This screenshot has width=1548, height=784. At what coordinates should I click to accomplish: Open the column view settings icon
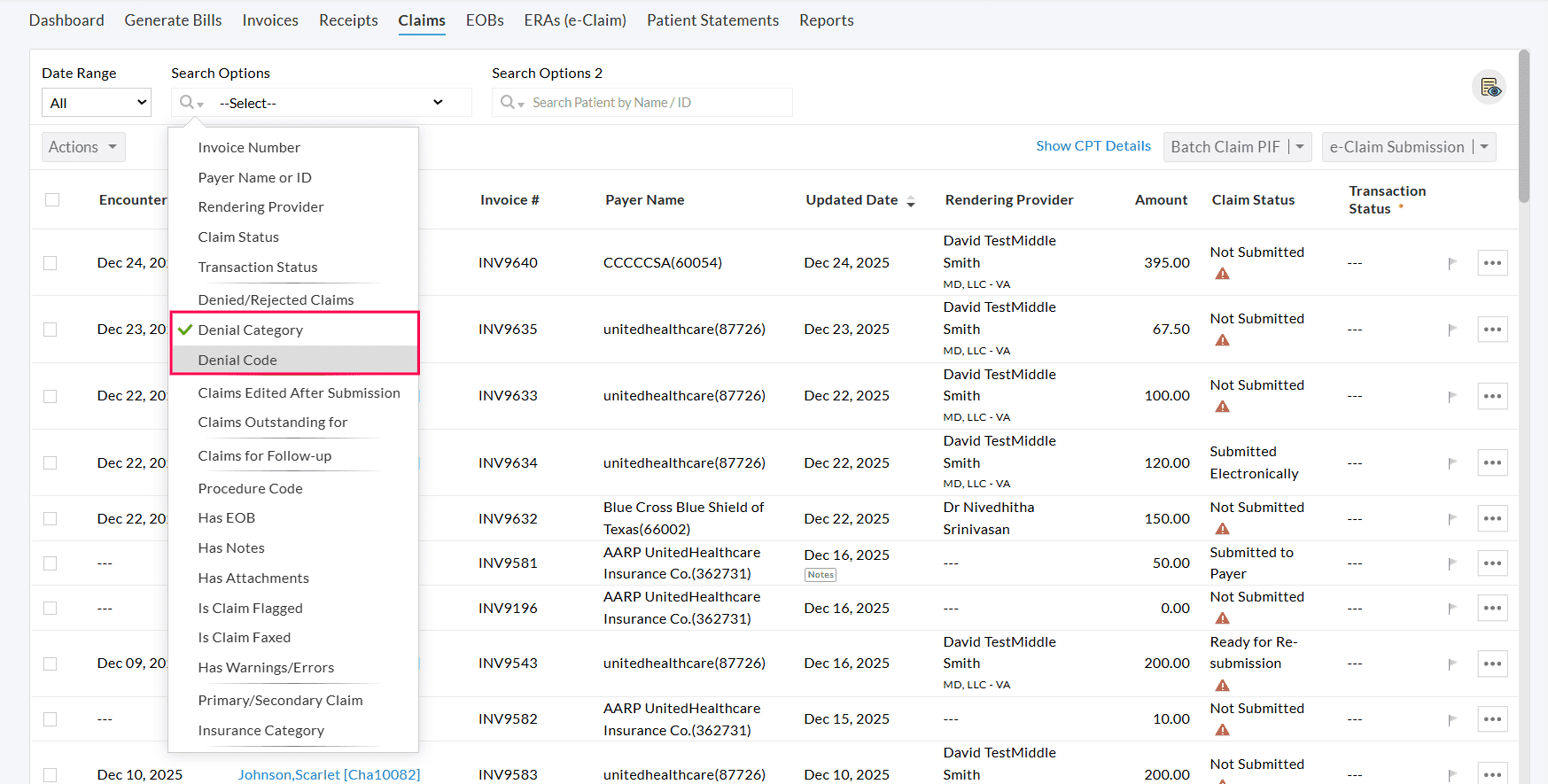[x=1490, y=87]
